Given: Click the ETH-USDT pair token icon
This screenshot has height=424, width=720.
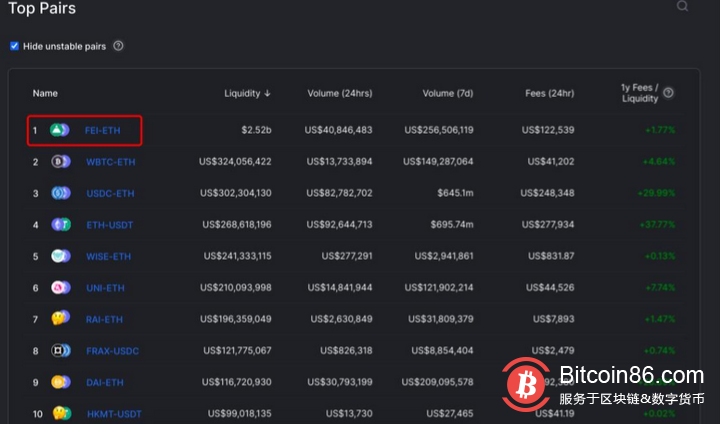Looking at the screenshot, I should pos(60,225).
